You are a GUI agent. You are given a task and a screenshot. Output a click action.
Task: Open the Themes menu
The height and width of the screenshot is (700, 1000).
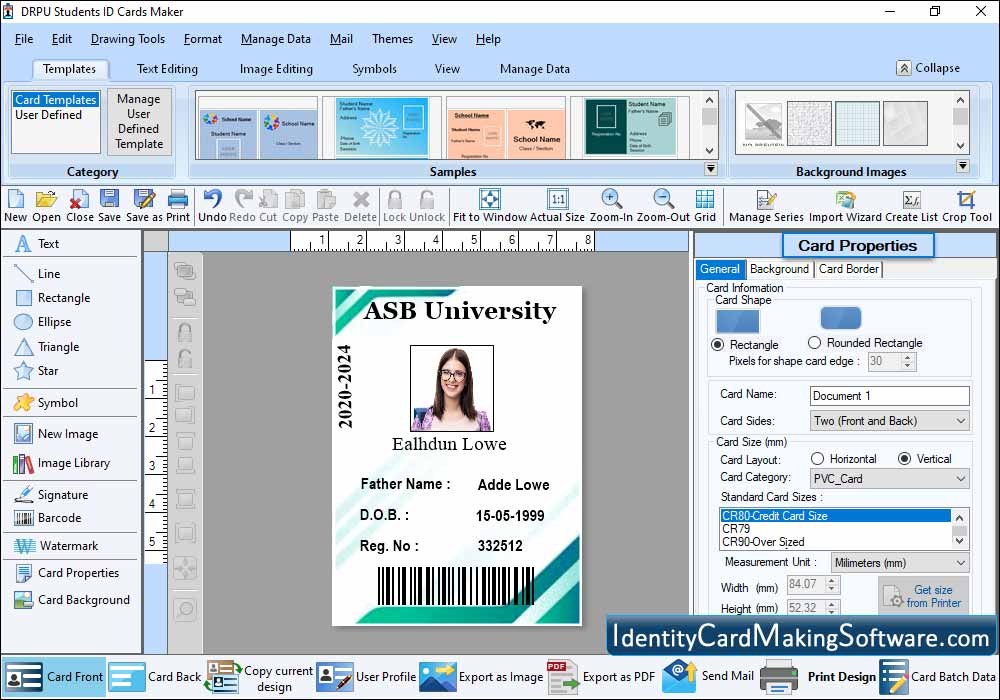pos(392,39)
